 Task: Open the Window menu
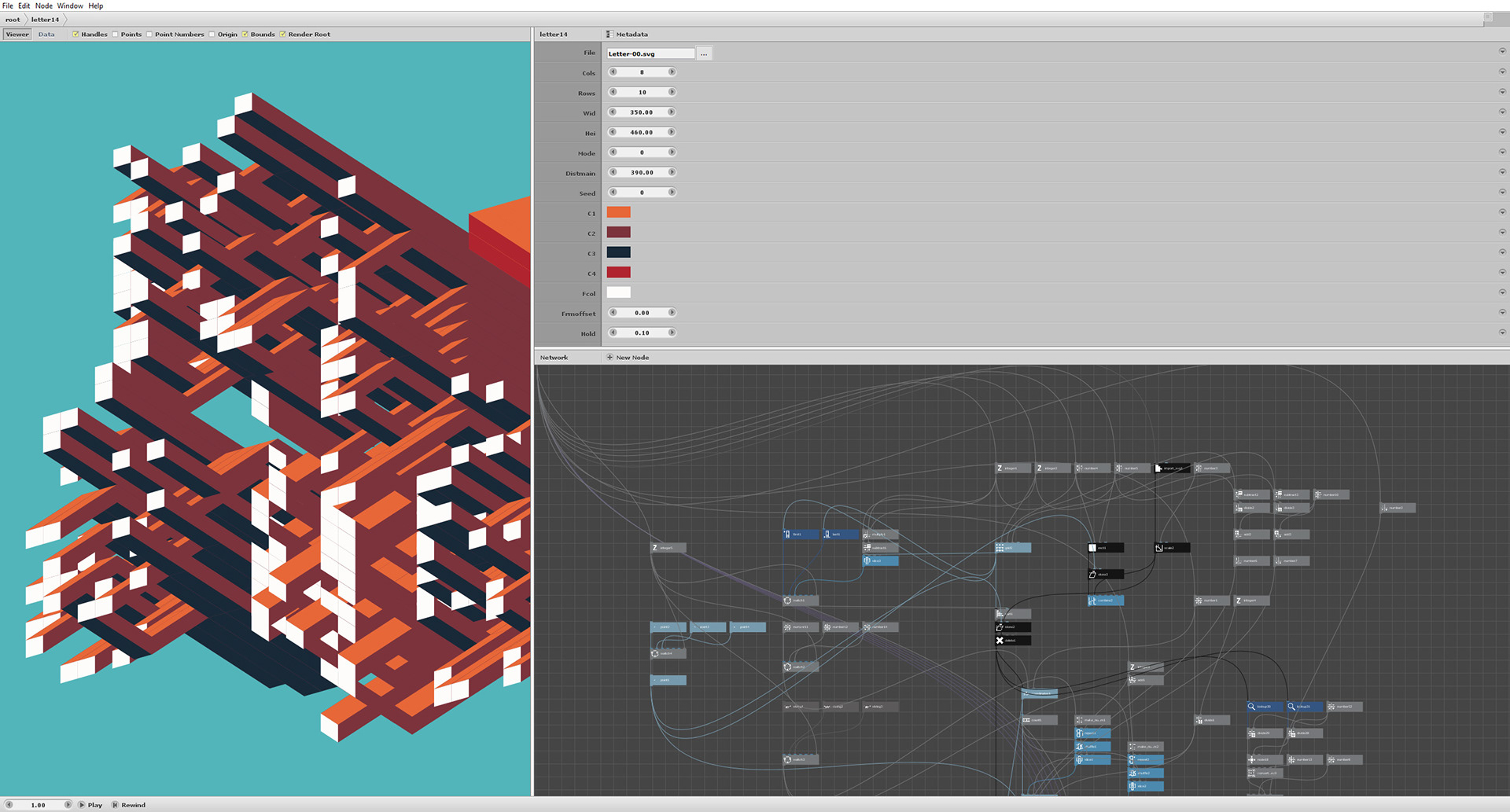(70, 6)
